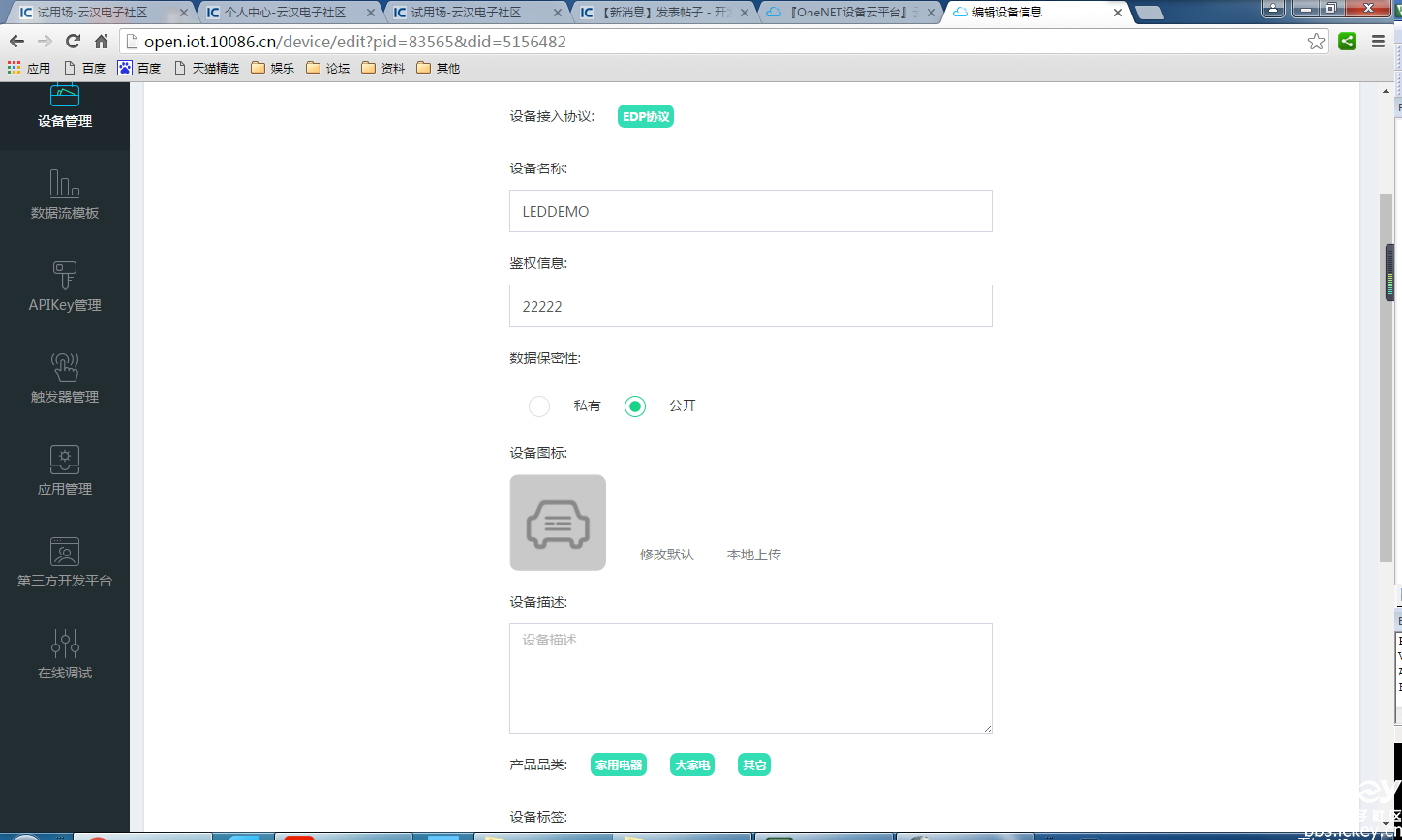
Task: Open the 应用 apps bookmark
Action: pos(29,68)
